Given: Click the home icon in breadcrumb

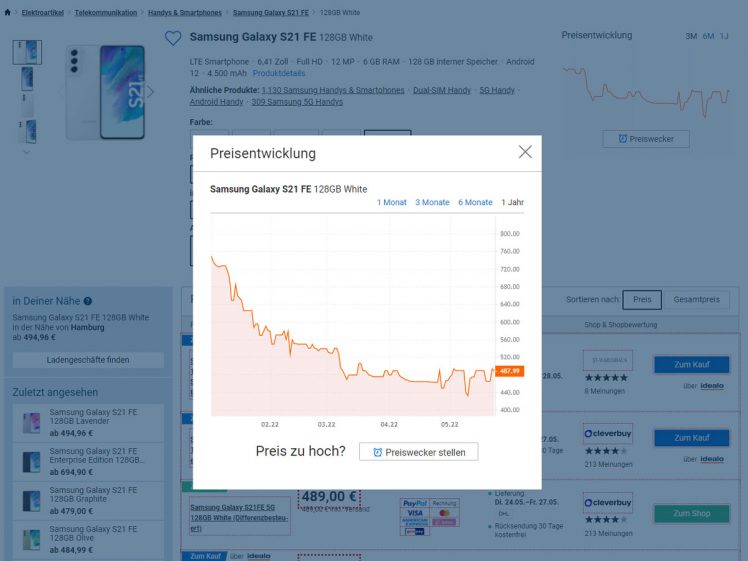Looking at the screenshot, I should coord(8,13).
